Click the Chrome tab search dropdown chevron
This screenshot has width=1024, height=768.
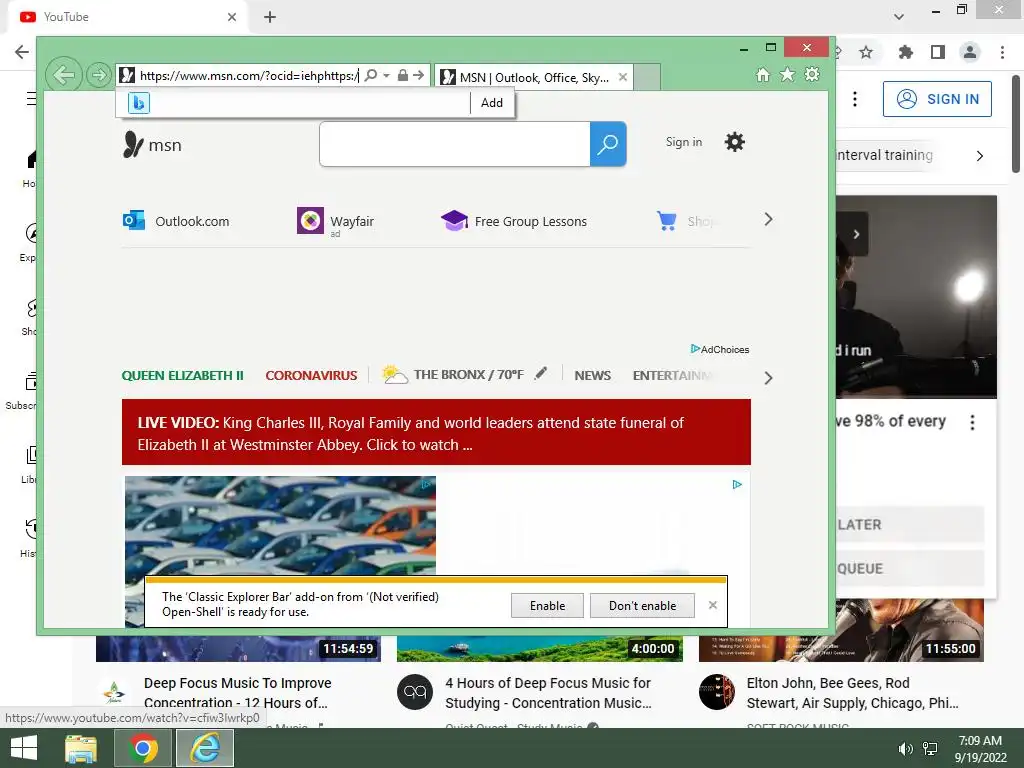(x=899, y=17)
